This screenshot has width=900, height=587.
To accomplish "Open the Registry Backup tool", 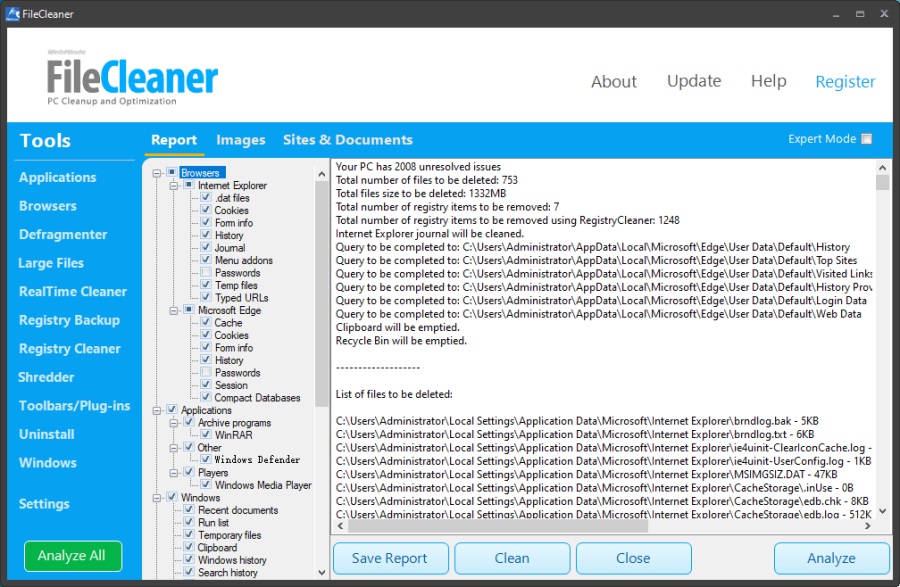I will click(x=69, y=320).
